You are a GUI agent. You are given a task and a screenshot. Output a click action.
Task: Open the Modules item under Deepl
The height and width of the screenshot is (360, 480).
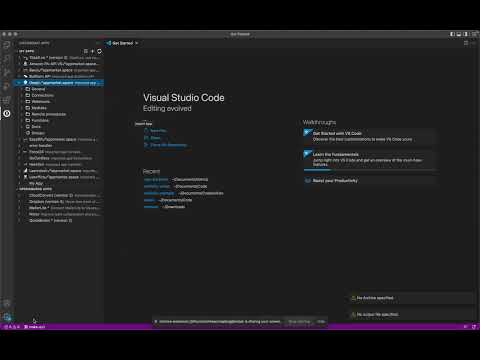pyautogui.click(x=39, y=108)
